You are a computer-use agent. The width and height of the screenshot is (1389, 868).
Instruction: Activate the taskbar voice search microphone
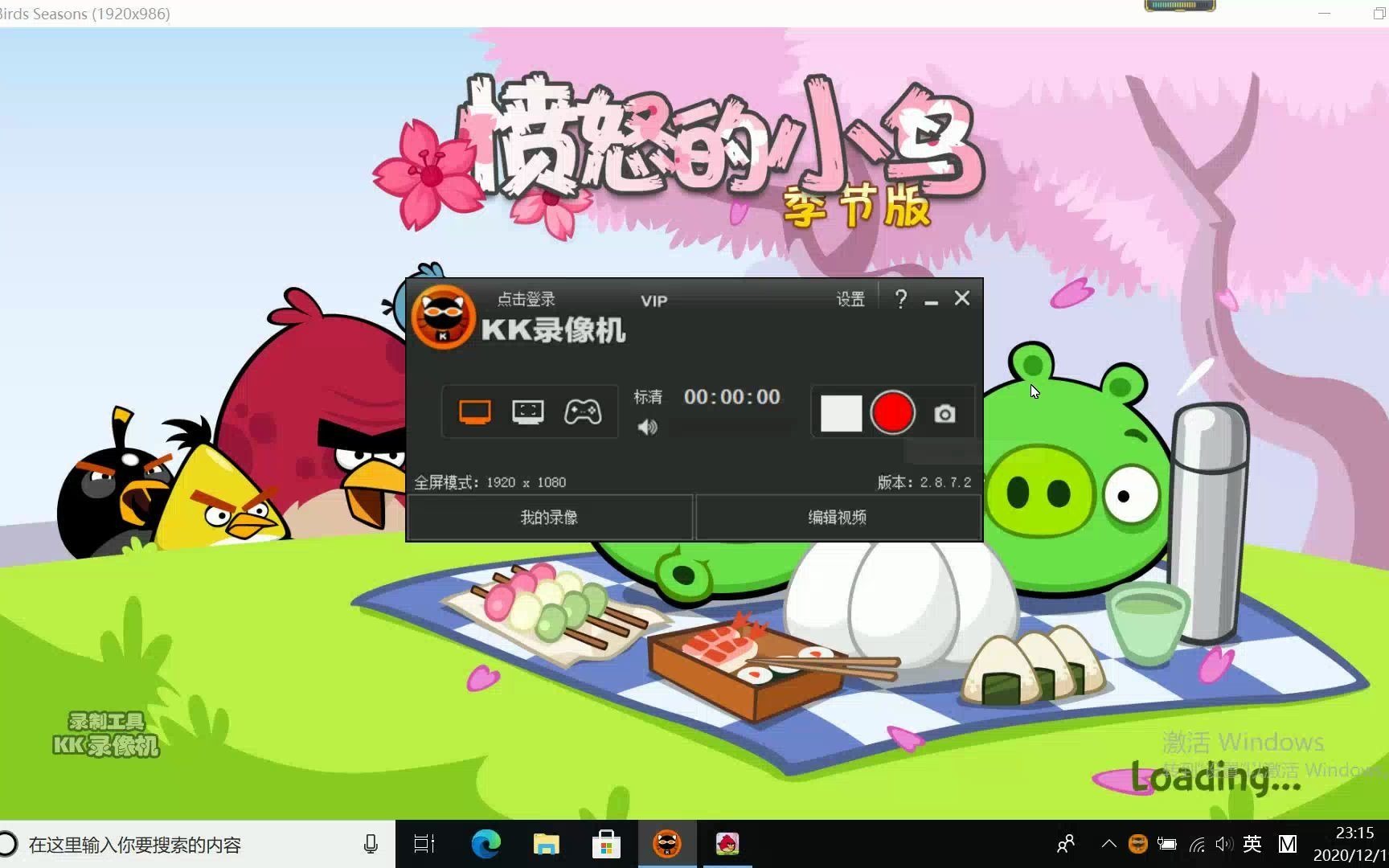tap(371, 844)
